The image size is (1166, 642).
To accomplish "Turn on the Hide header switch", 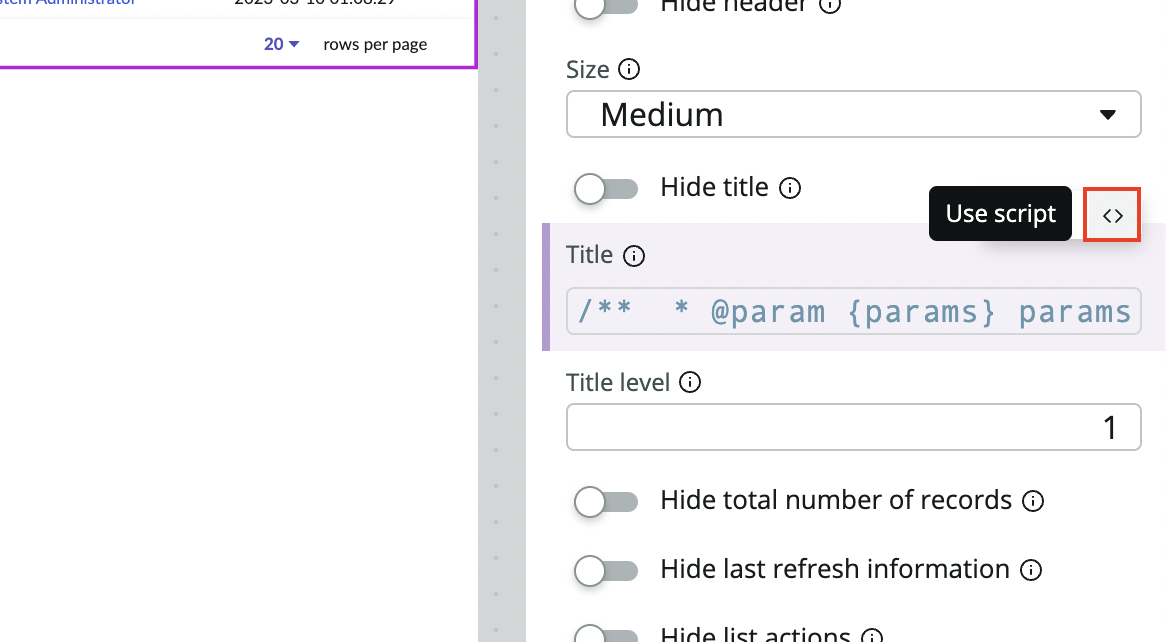I will click(606, 6).
